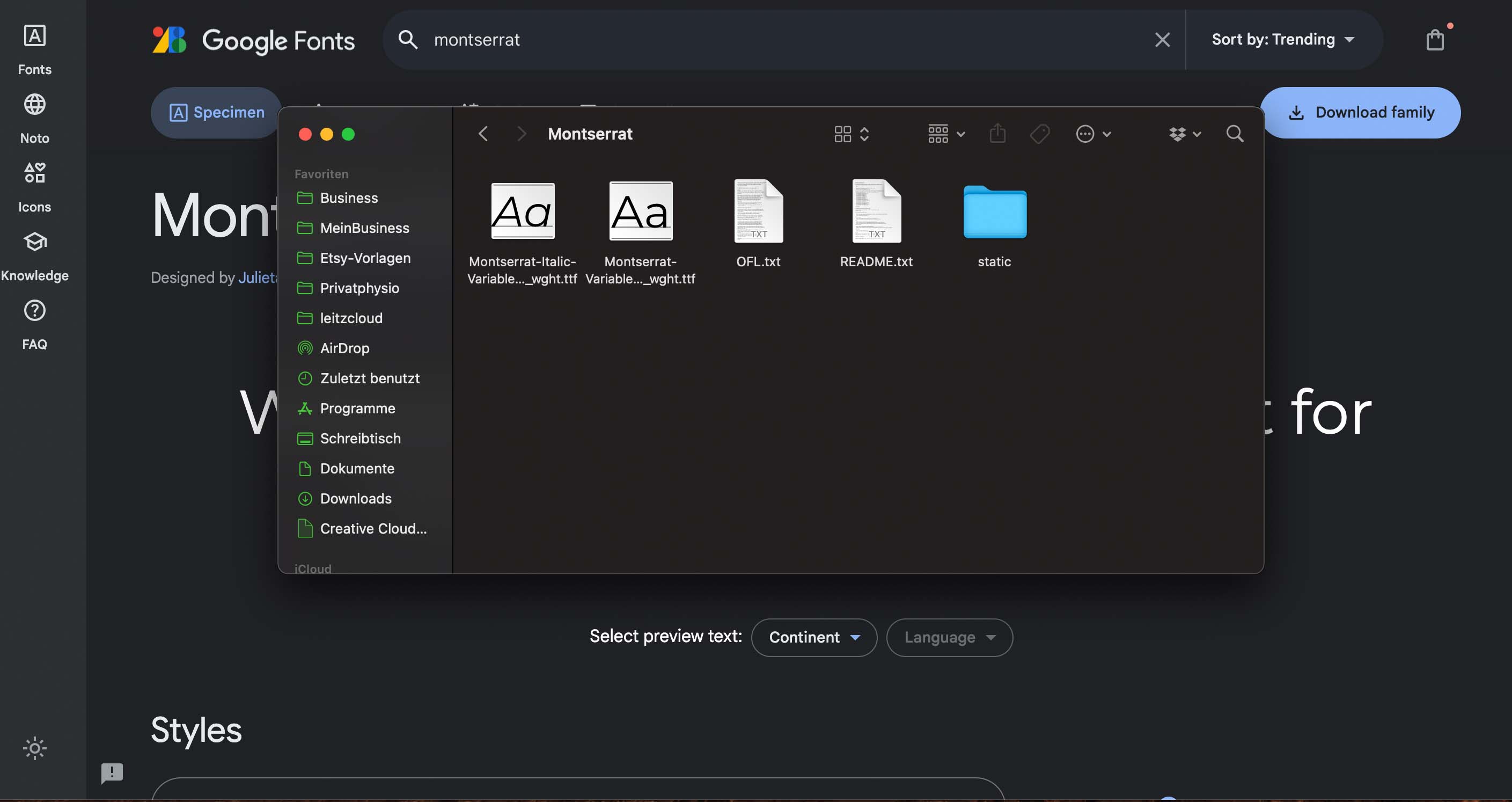Click the Favoriten sidebar section header

tap(321, 174)
